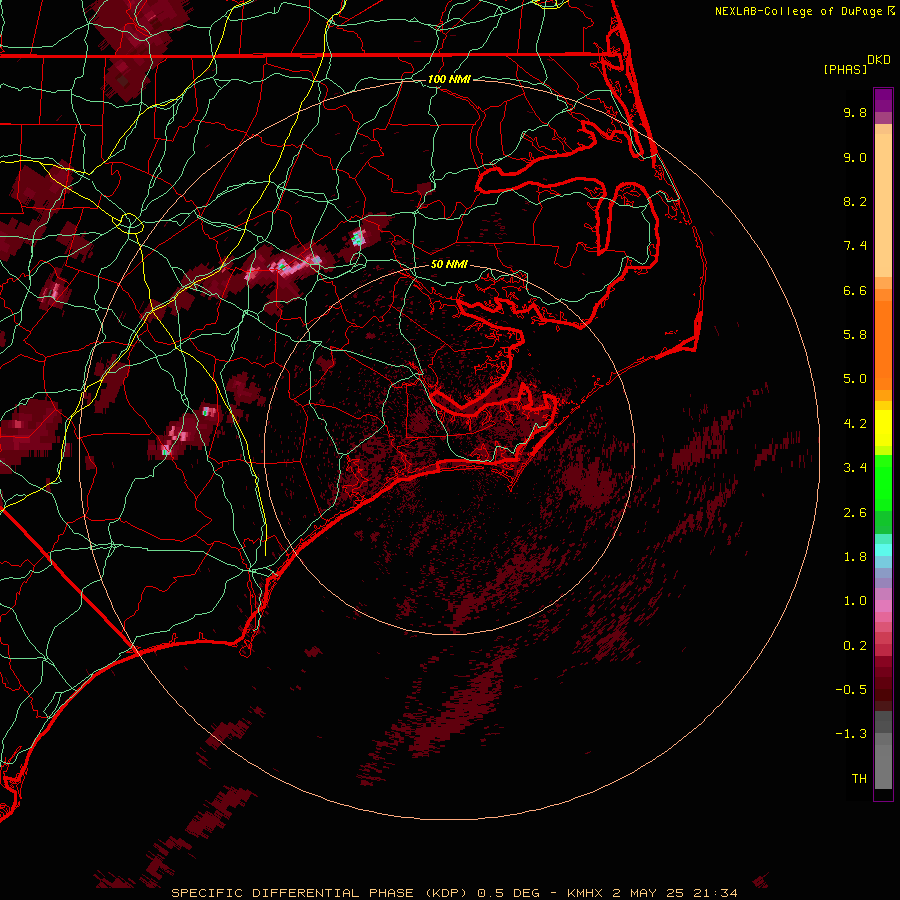This screenshot has width=900, height=900.
Task: Click the DKD PHAS legend title
Action: pyautogui.click(x=856, y=64)
